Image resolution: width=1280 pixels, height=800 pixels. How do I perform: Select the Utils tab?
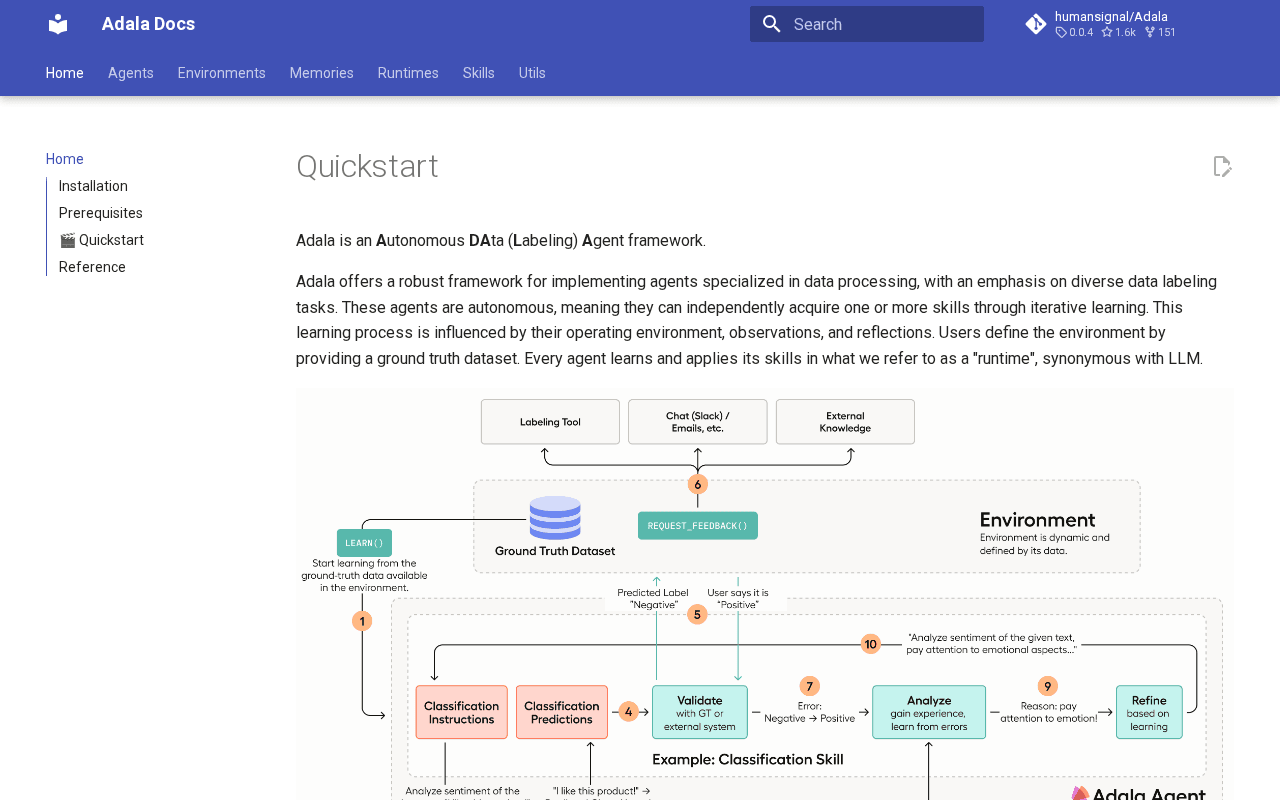point(532,73)
